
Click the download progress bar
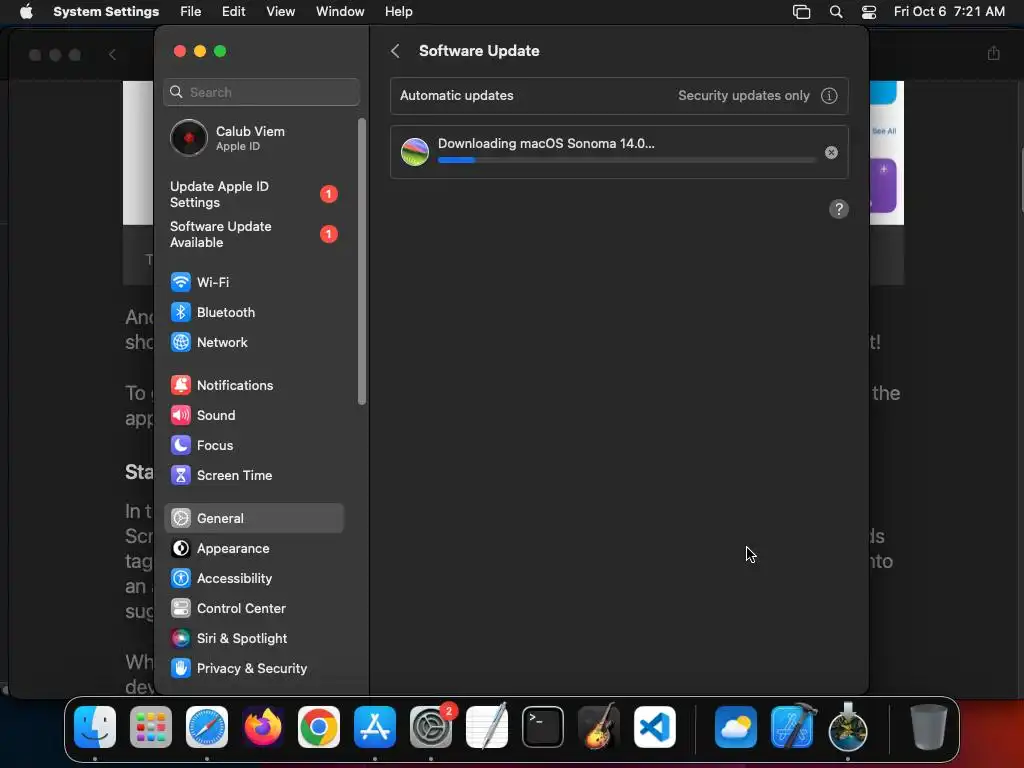[626, 160]
